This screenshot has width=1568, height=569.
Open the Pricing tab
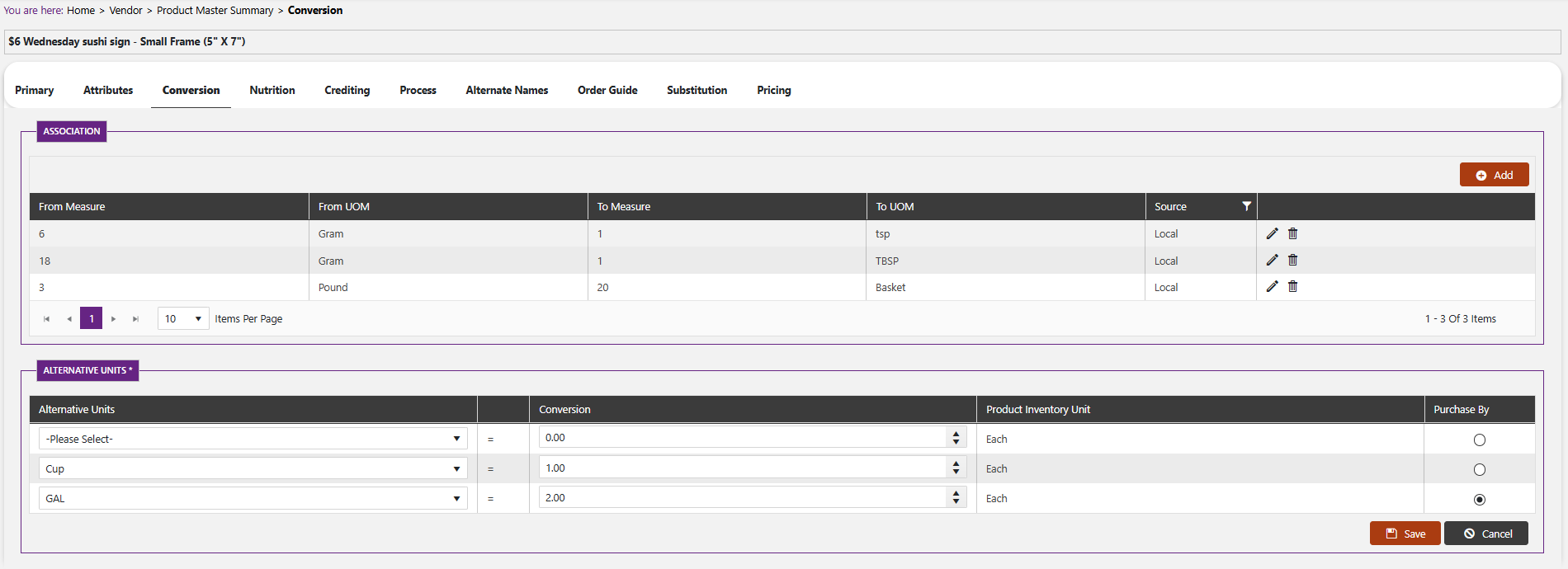pos(774,90)
